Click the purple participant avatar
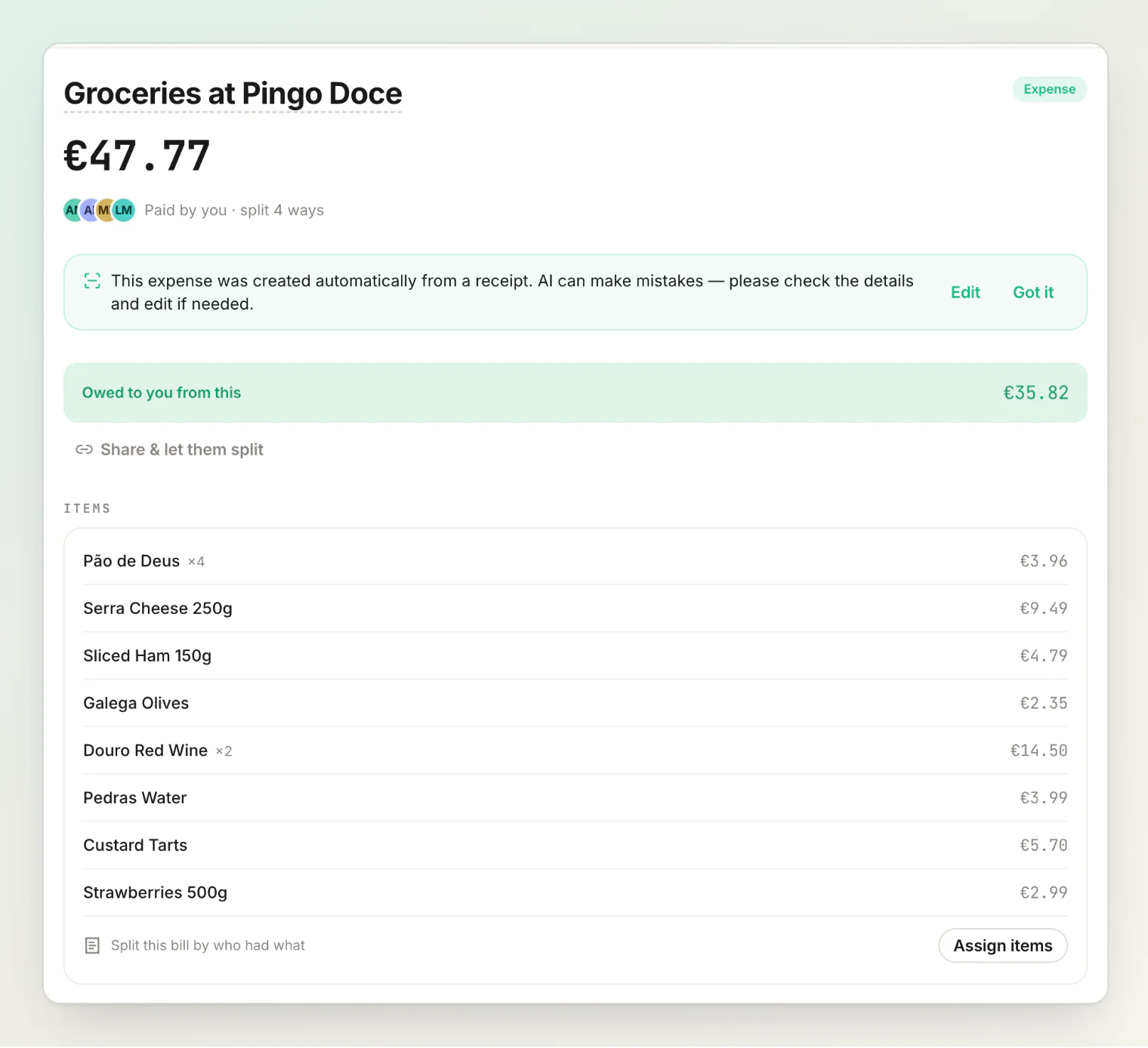1148x1048 pixels. click(89, 210)
